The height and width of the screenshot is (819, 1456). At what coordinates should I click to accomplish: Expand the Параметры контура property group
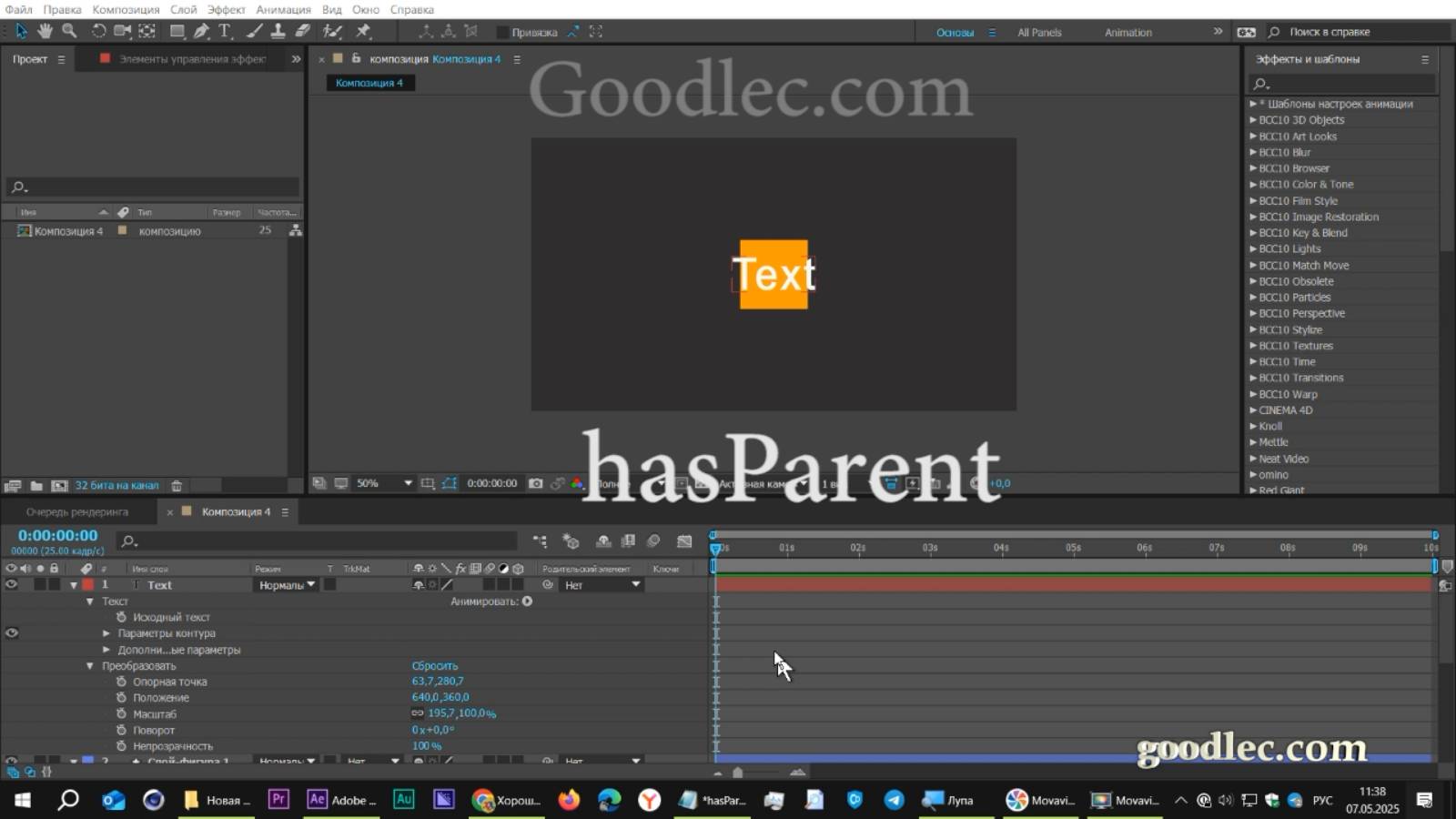[106, 633]
